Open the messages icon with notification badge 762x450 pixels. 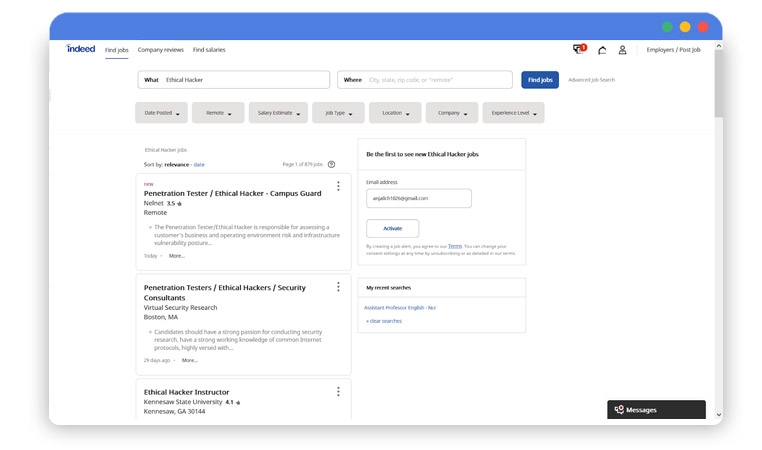(578, 49)
